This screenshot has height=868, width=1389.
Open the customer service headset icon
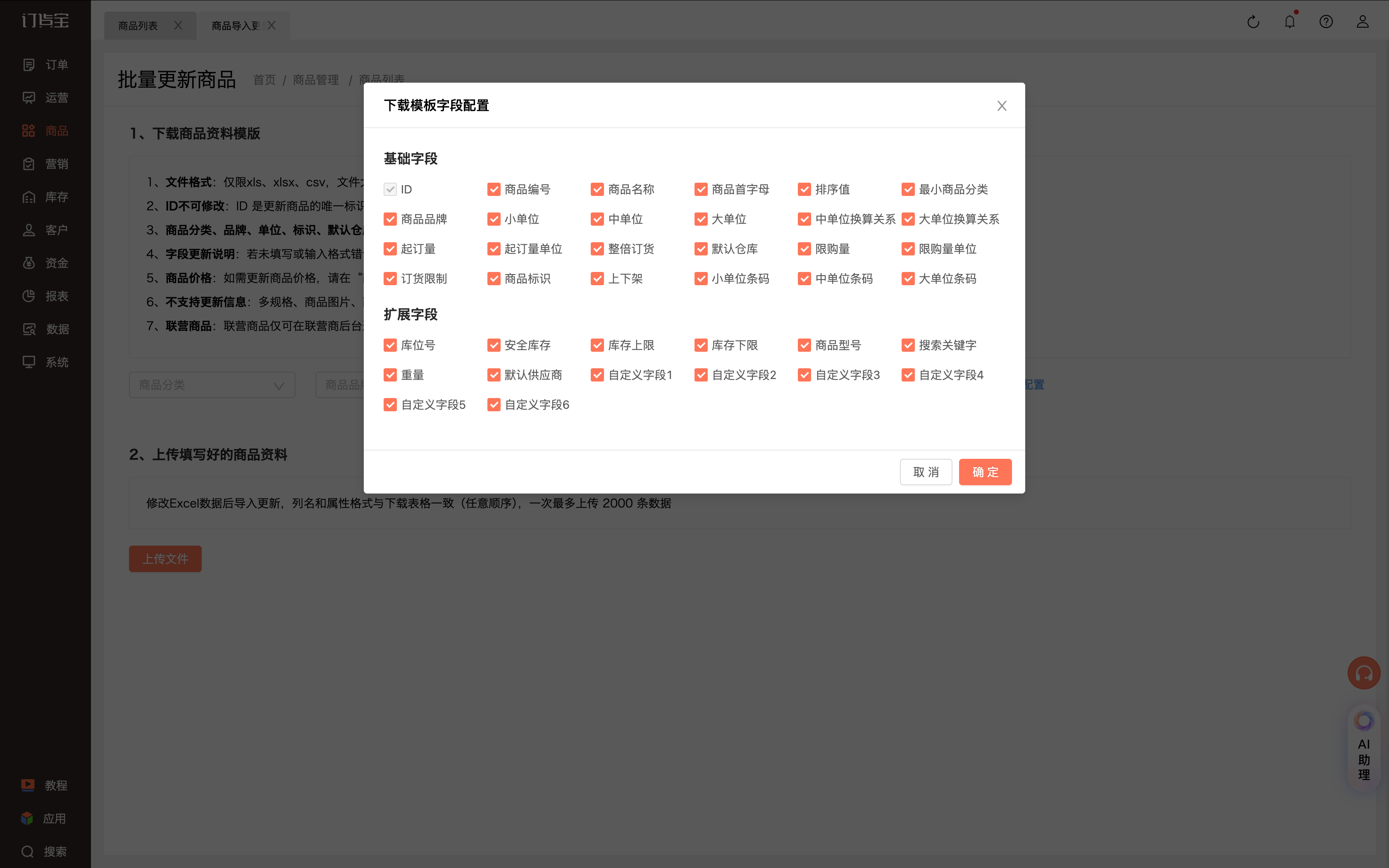pyautogui.click(x=1364, y=673)
